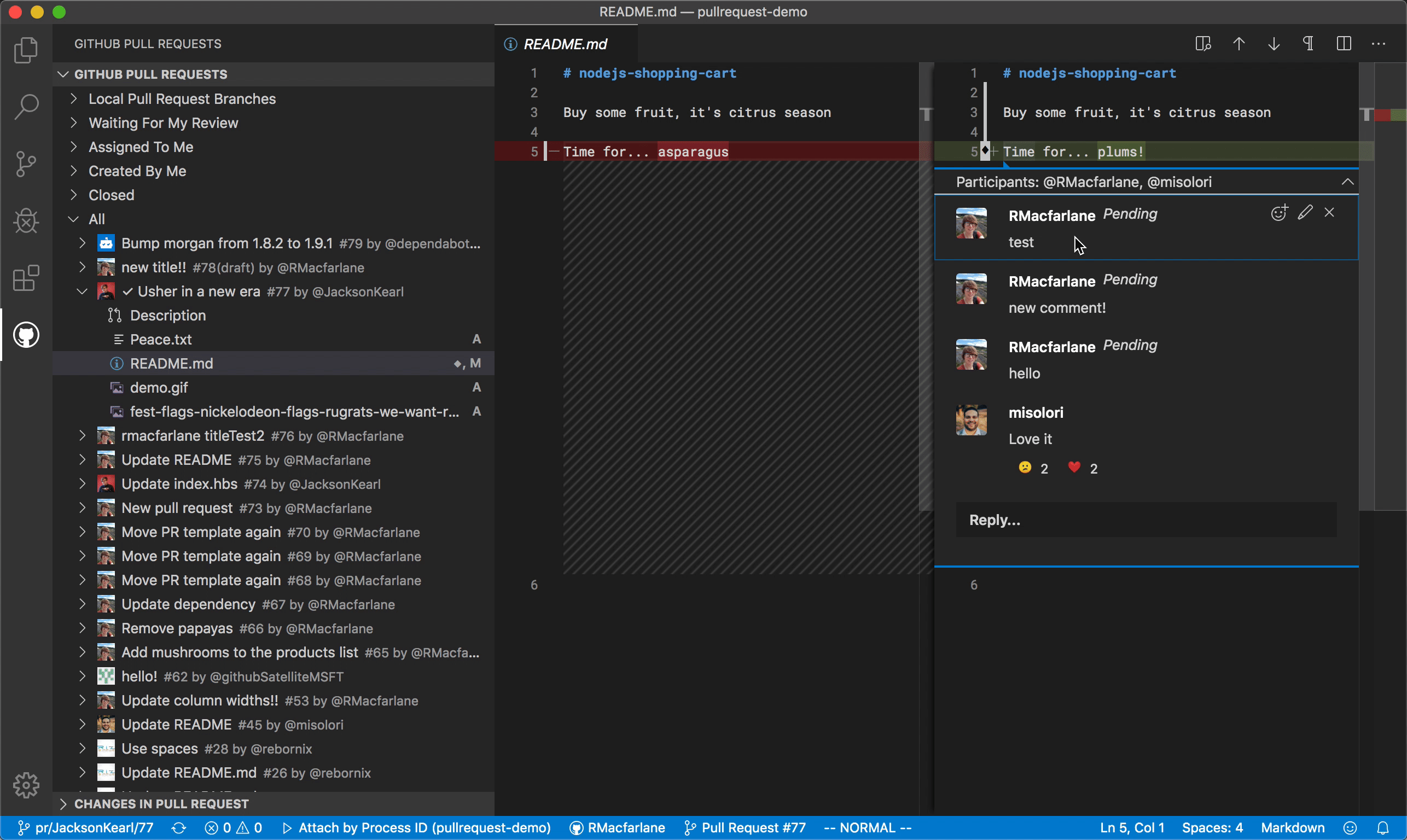
Task: Click Pull Request #77 in status bar
Action: tap(745, 827)
